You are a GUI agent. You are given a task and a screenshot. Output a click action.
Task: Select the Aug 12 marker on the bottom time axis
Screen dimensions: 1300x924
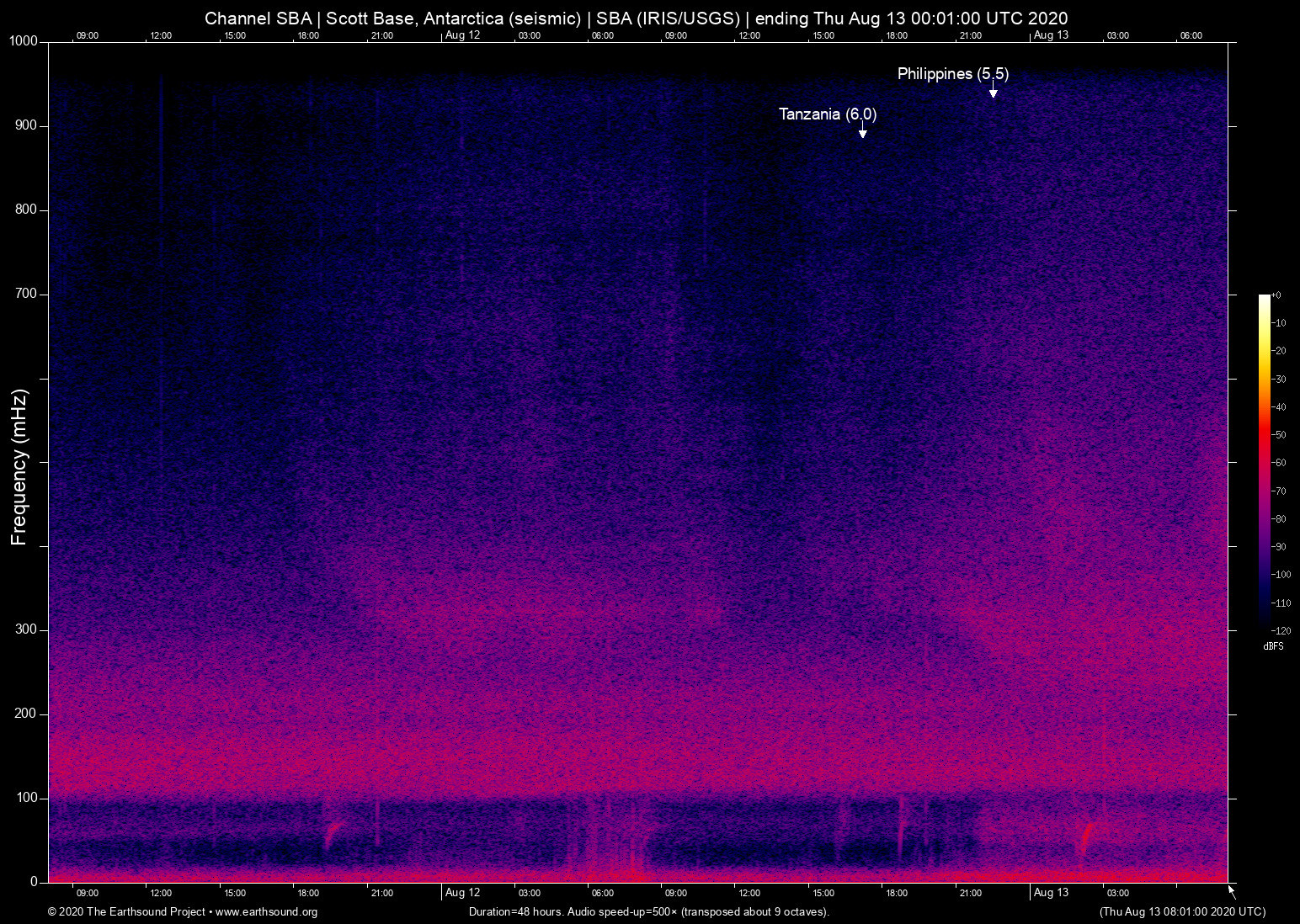point(462,893)
